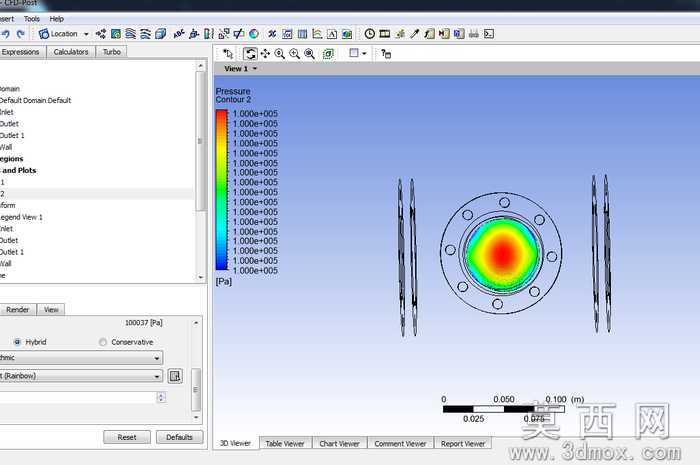Select the Hybrid radio button
Image resolution: width=700 pixels, height=465 pixels.
pos(17,342)
